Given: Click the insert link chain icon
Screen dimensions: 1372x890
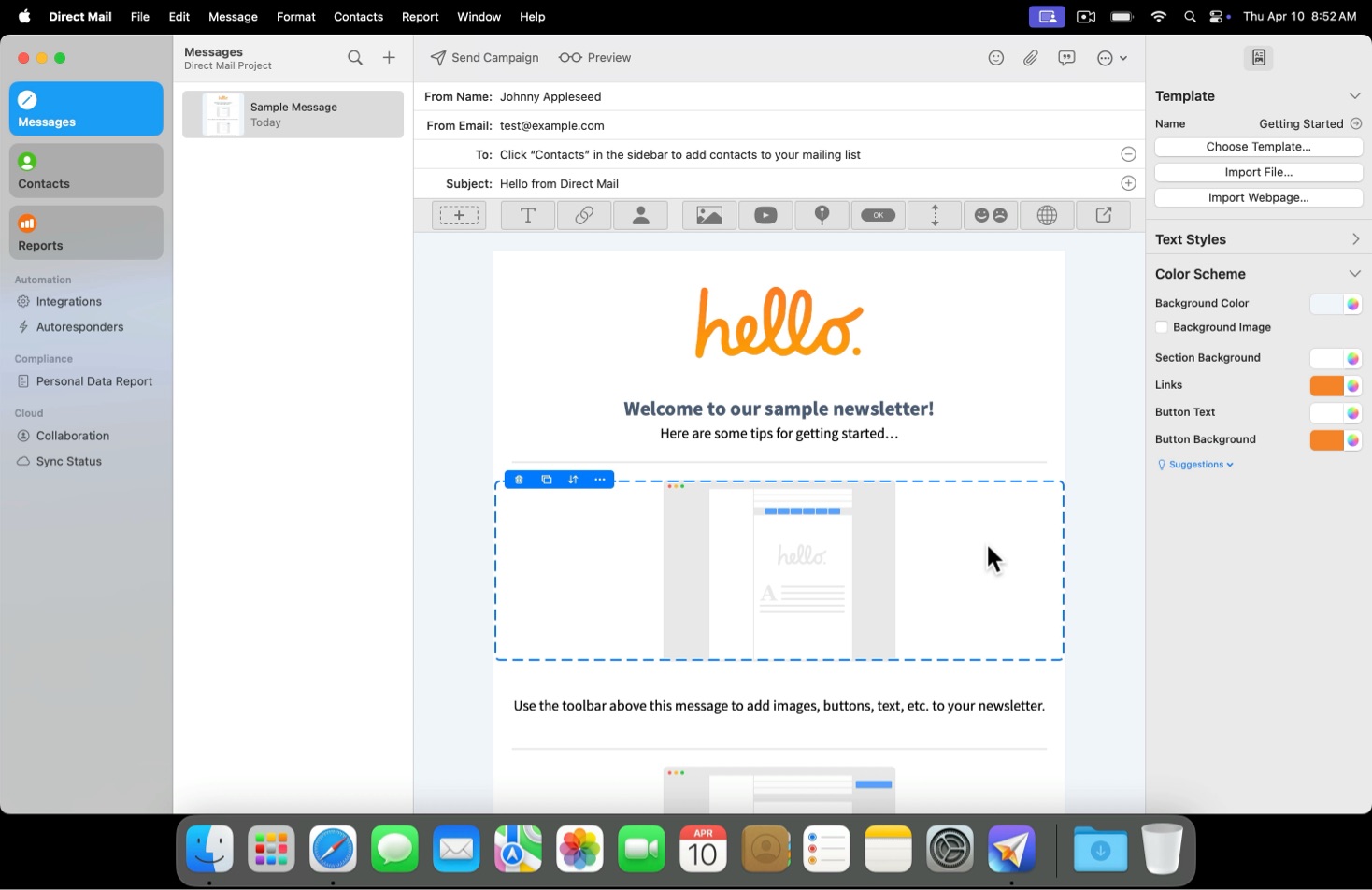Looking at the screenshot, I should (584, 215).
